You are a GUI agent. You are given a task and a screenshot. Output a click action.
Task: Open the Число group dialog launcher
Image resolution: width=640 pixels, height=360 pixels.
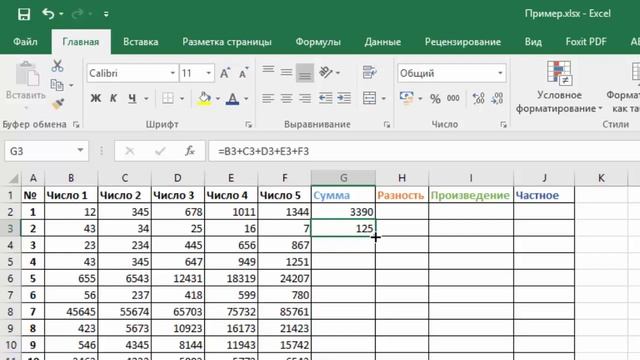coord(503,125)
